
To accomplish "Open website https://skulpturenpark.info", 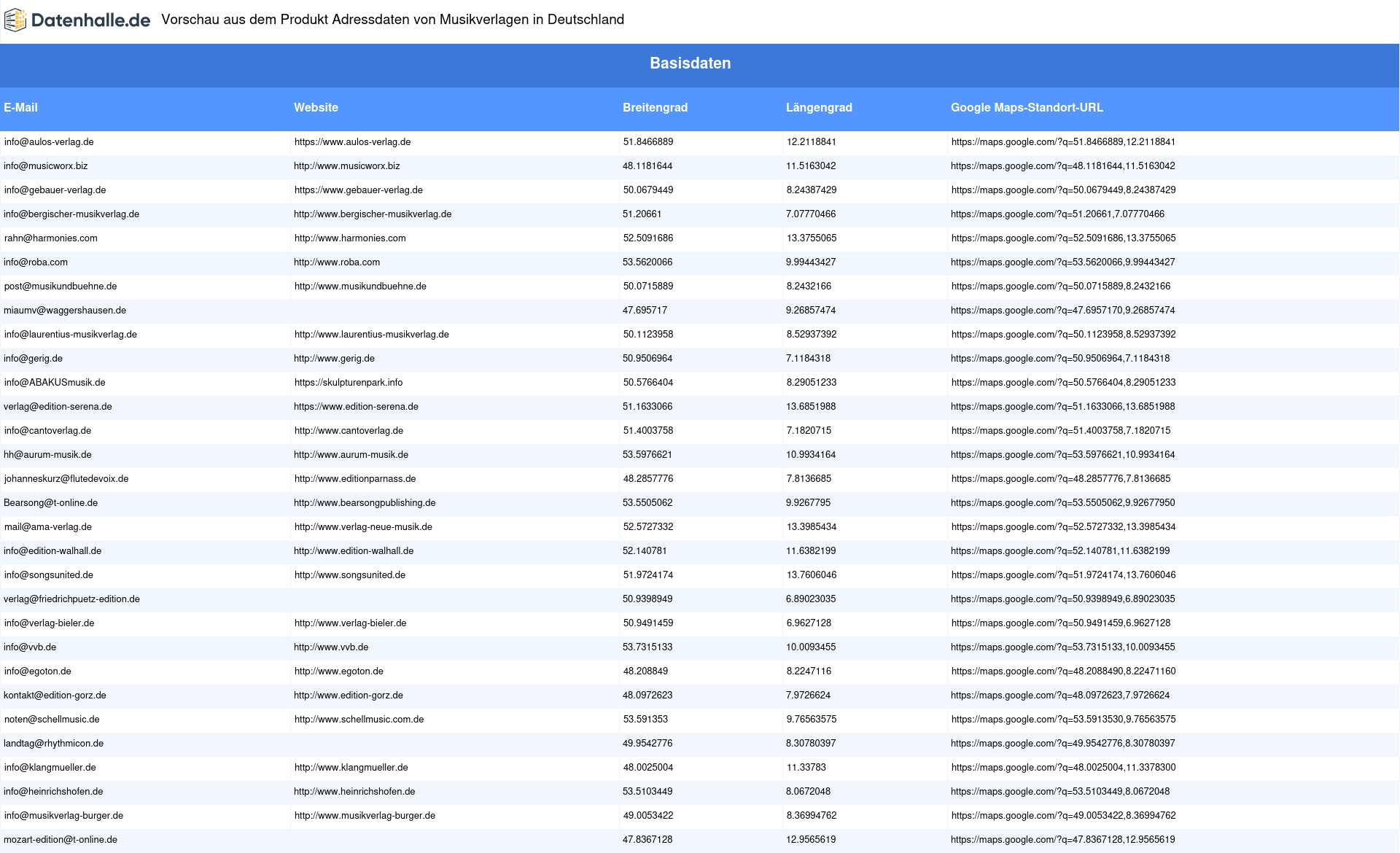I will pyautogui.click(x=349, y=383).
